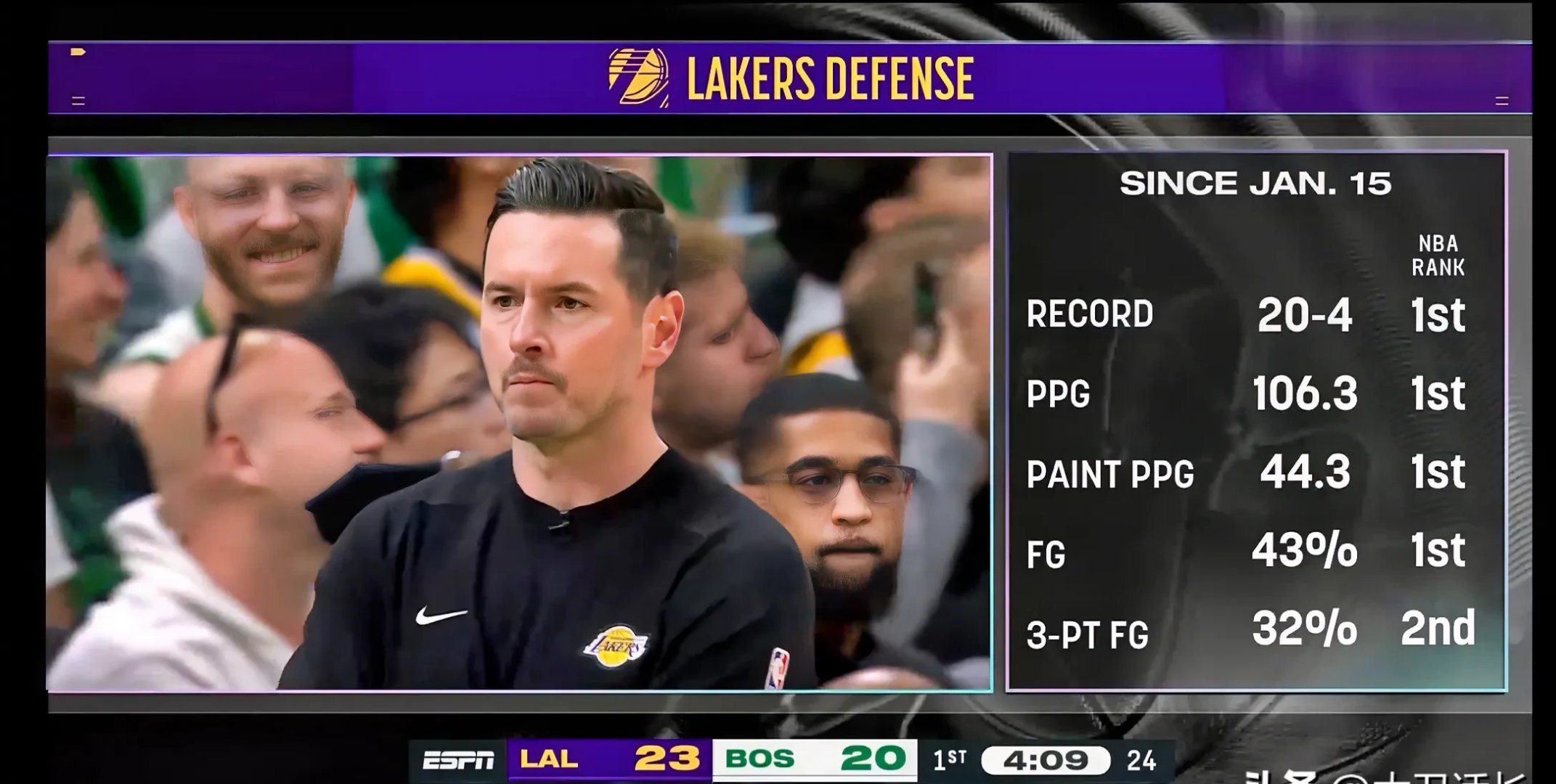This screenshot has width=1556, height=784.
Task: Select the PPG 106.3 value
Action: coord(1305,394)
